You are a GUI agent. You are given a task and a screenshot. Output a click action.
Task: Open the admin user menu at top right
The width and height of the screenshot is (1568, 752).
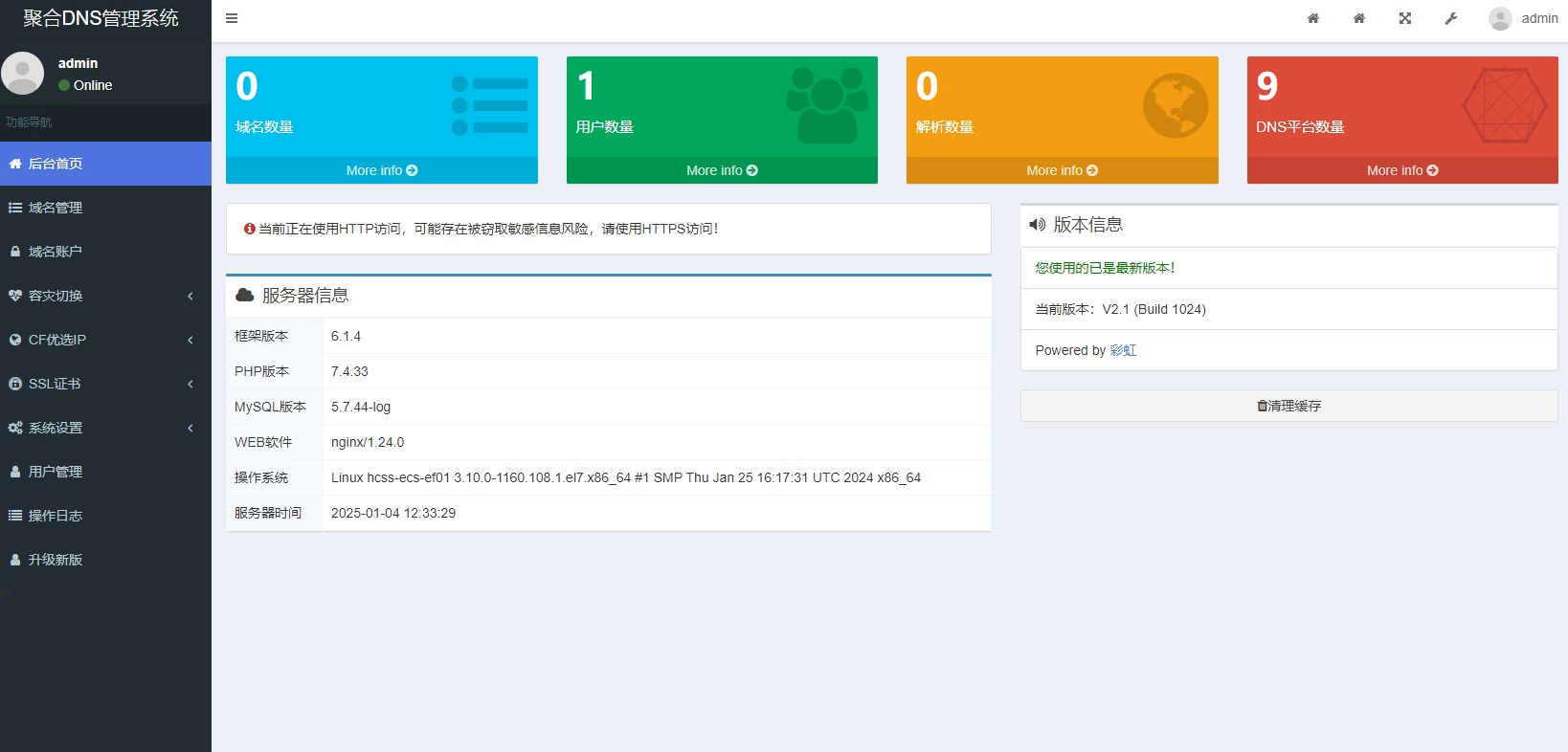coord(1523,18)
